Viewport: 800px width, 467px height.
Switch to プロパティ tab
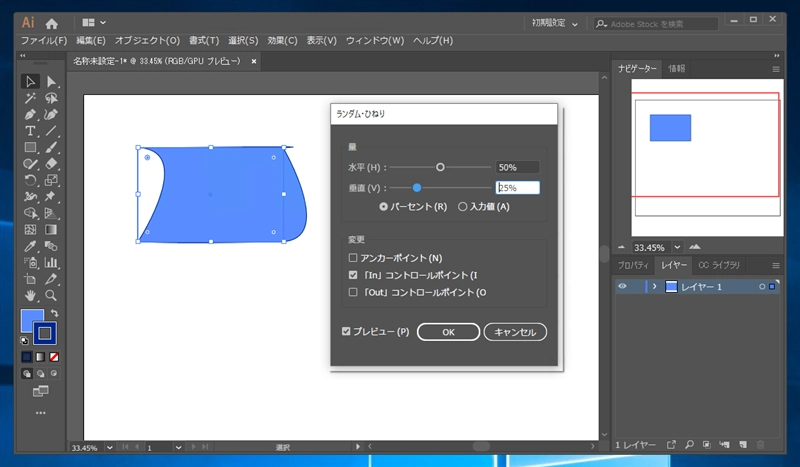coord(633,265)
